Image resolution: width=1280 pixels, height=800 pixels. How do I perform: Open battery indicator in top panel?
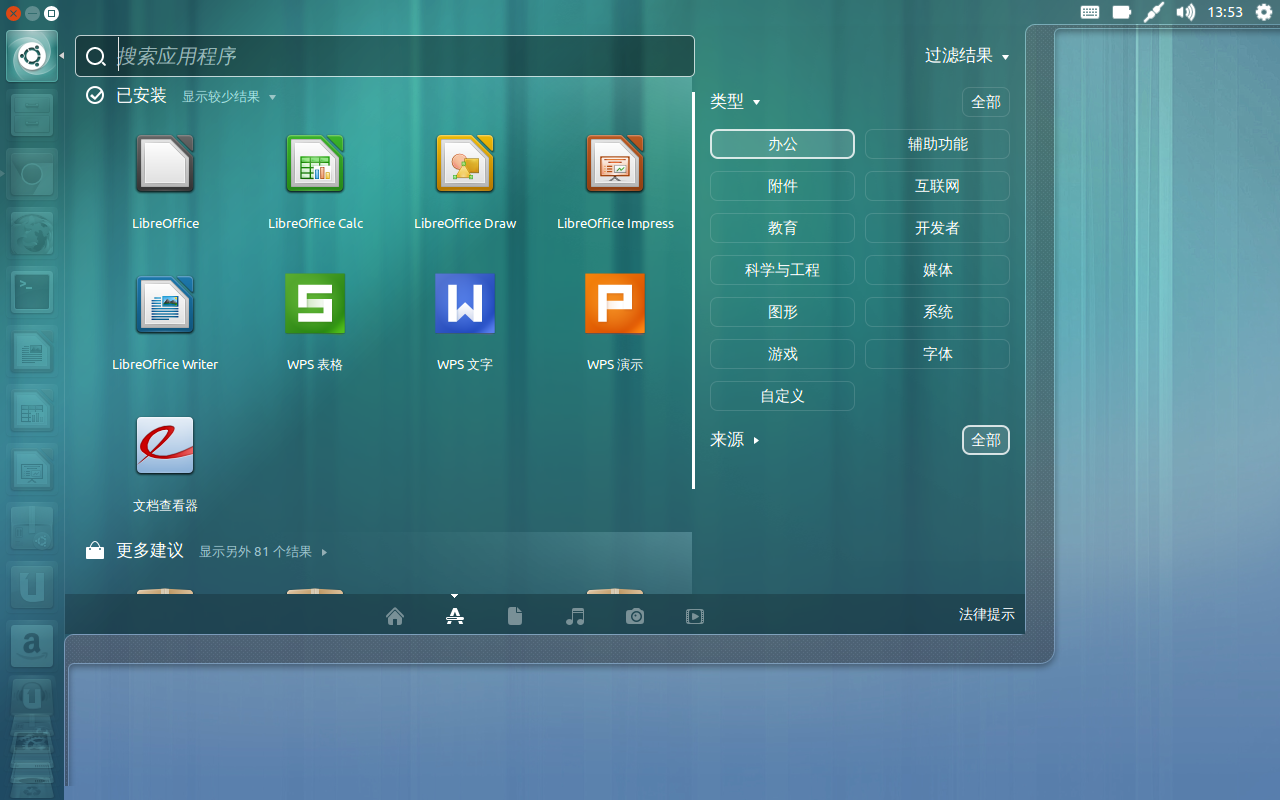tap(1122, 12)
